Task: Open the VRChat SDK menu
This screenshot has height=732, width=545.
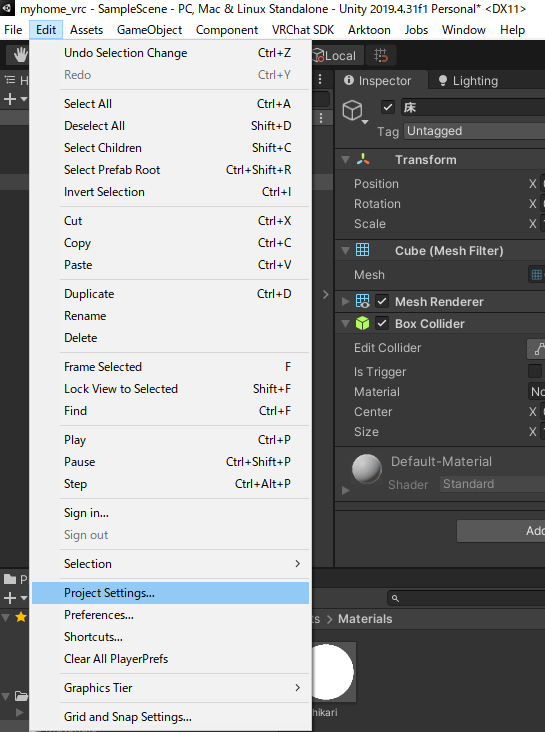Action: click(x=303, y=30)
